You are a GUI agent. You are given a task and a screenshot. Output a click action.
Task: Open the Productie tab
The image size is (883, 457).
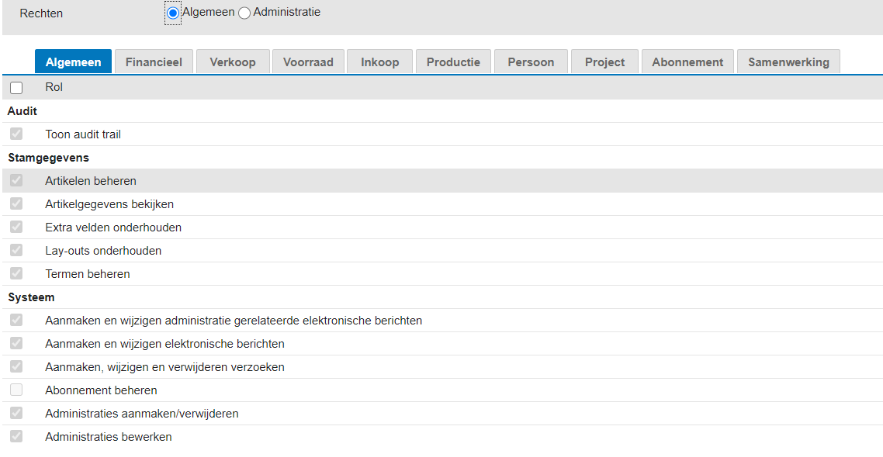(452, 62)
